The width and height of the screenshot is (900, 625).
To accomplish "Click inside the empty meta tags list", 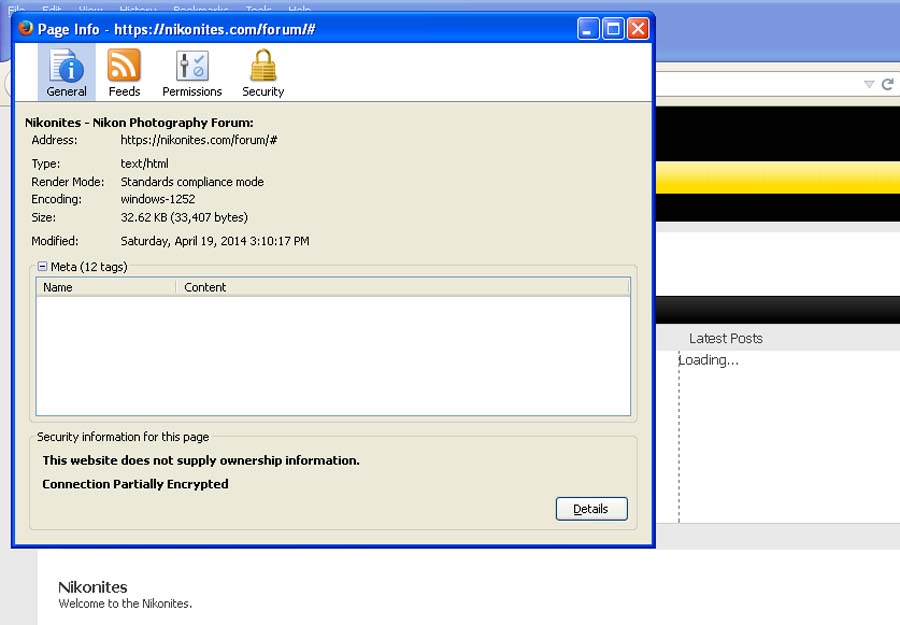I will tap(333, 355).
